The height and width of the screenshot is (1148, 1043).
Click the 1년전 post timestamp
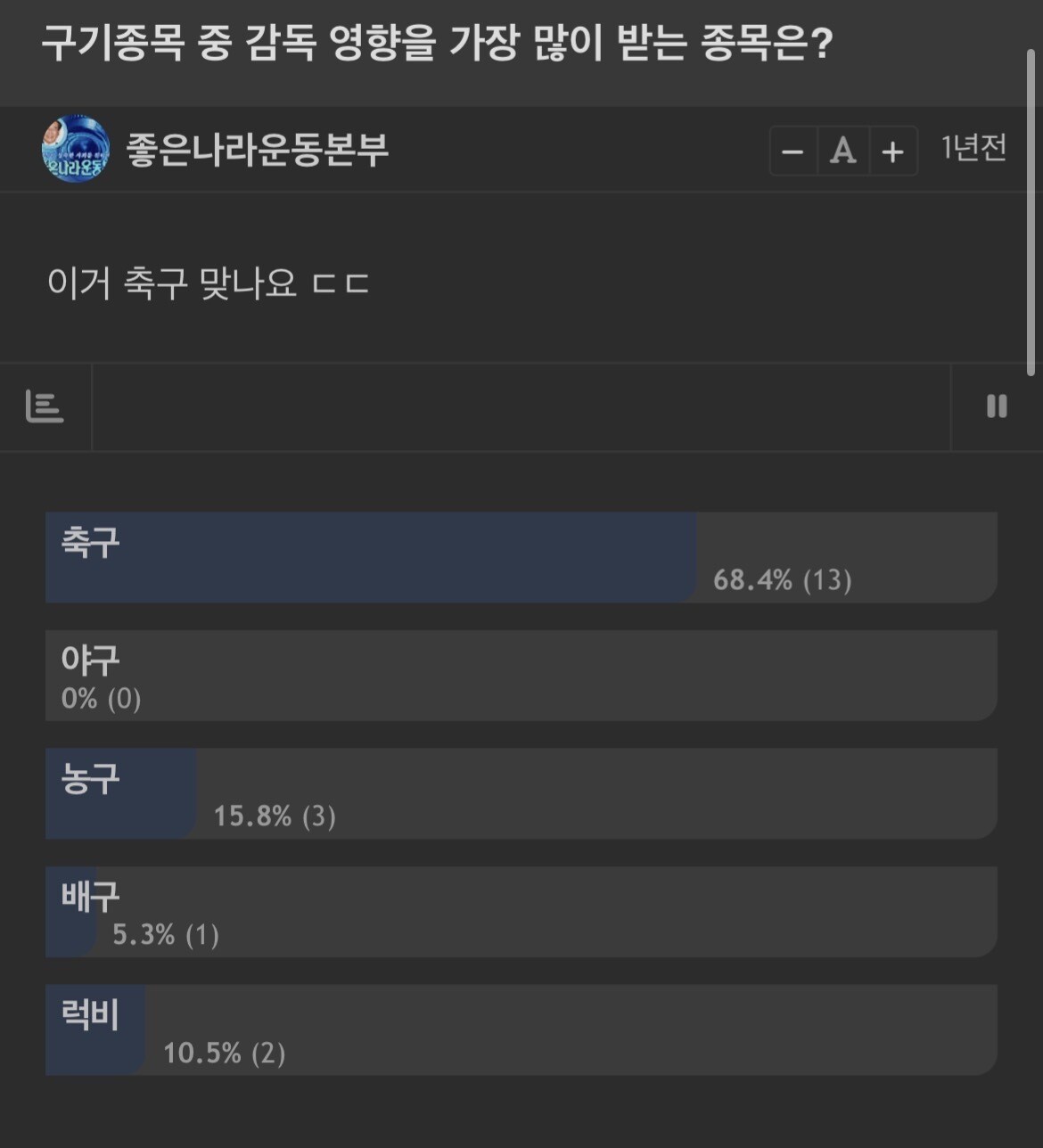(973, 148)
